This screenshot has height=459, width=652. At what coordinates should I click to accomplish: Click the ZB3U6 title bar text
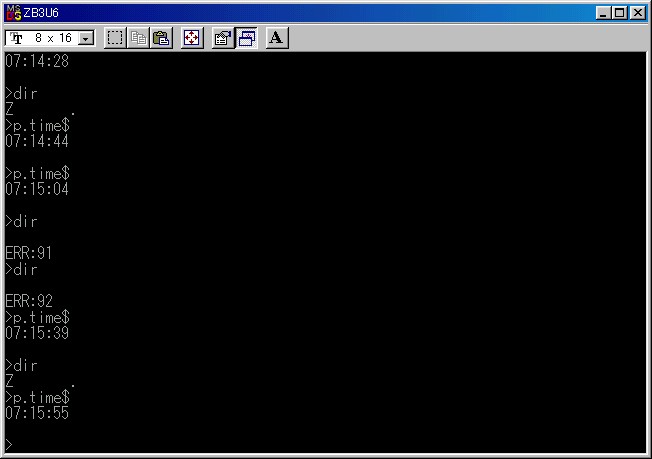[x=41, y=13]
